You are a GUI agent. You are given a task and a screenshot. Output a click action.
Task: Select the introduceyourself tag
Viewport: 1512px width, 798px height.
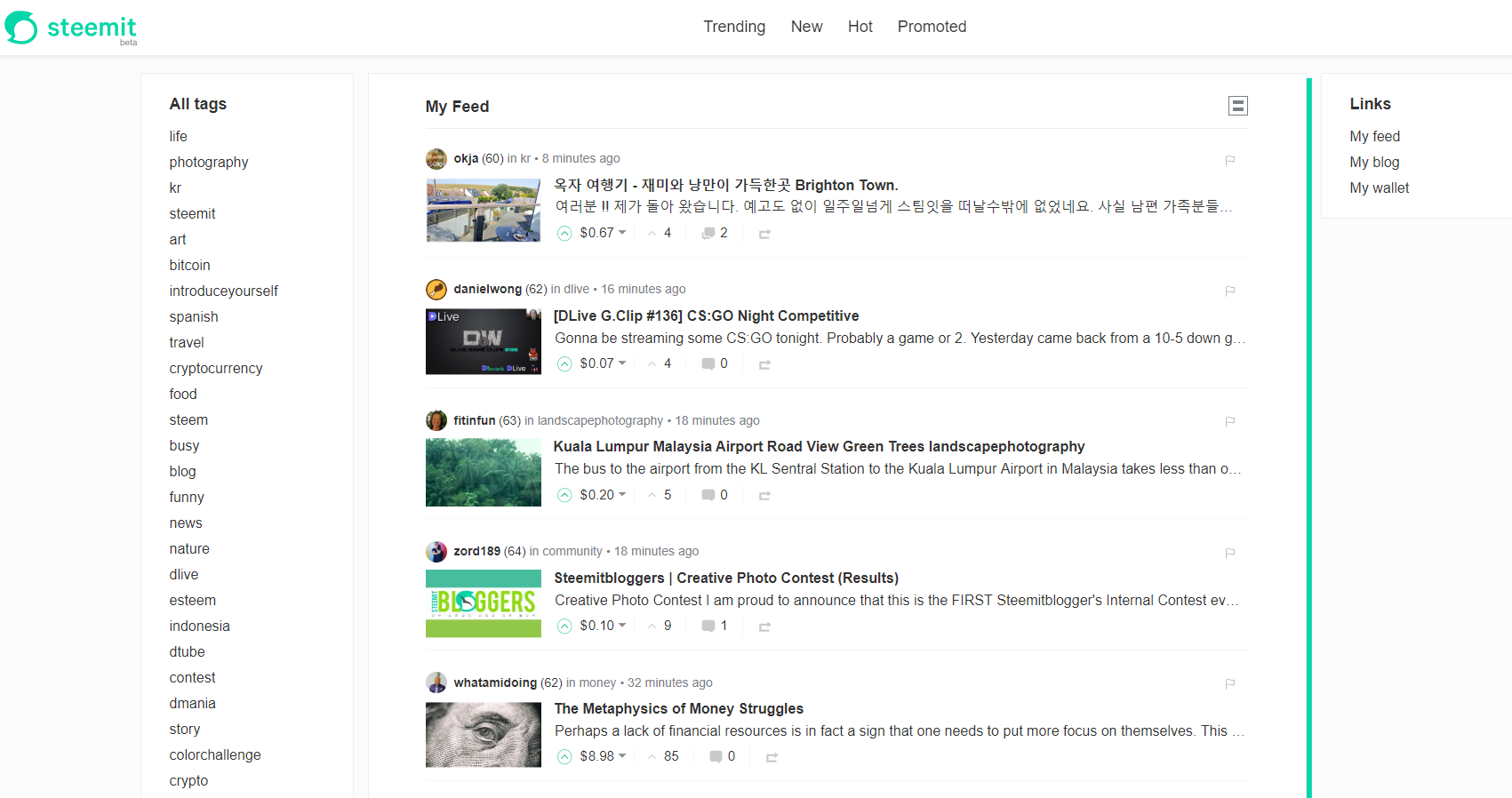tap(223, 291)
